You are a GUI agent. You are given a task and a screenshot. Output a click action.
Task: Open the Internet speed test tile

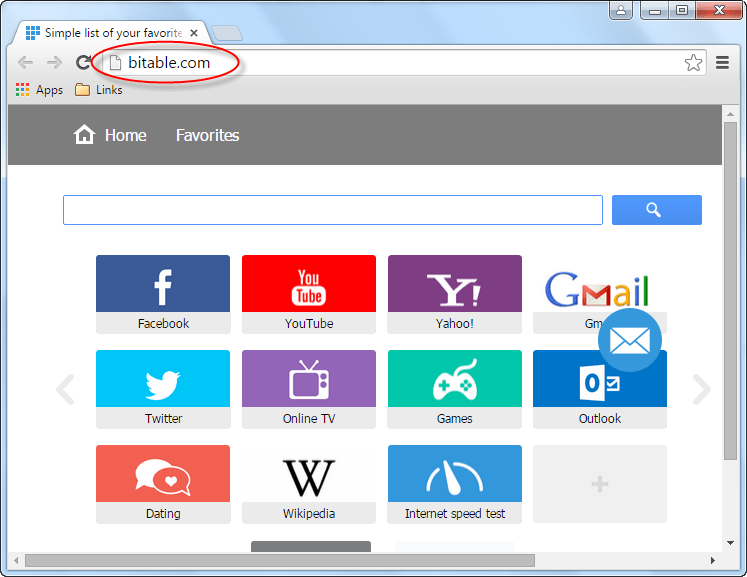click(x=454, y=484)
